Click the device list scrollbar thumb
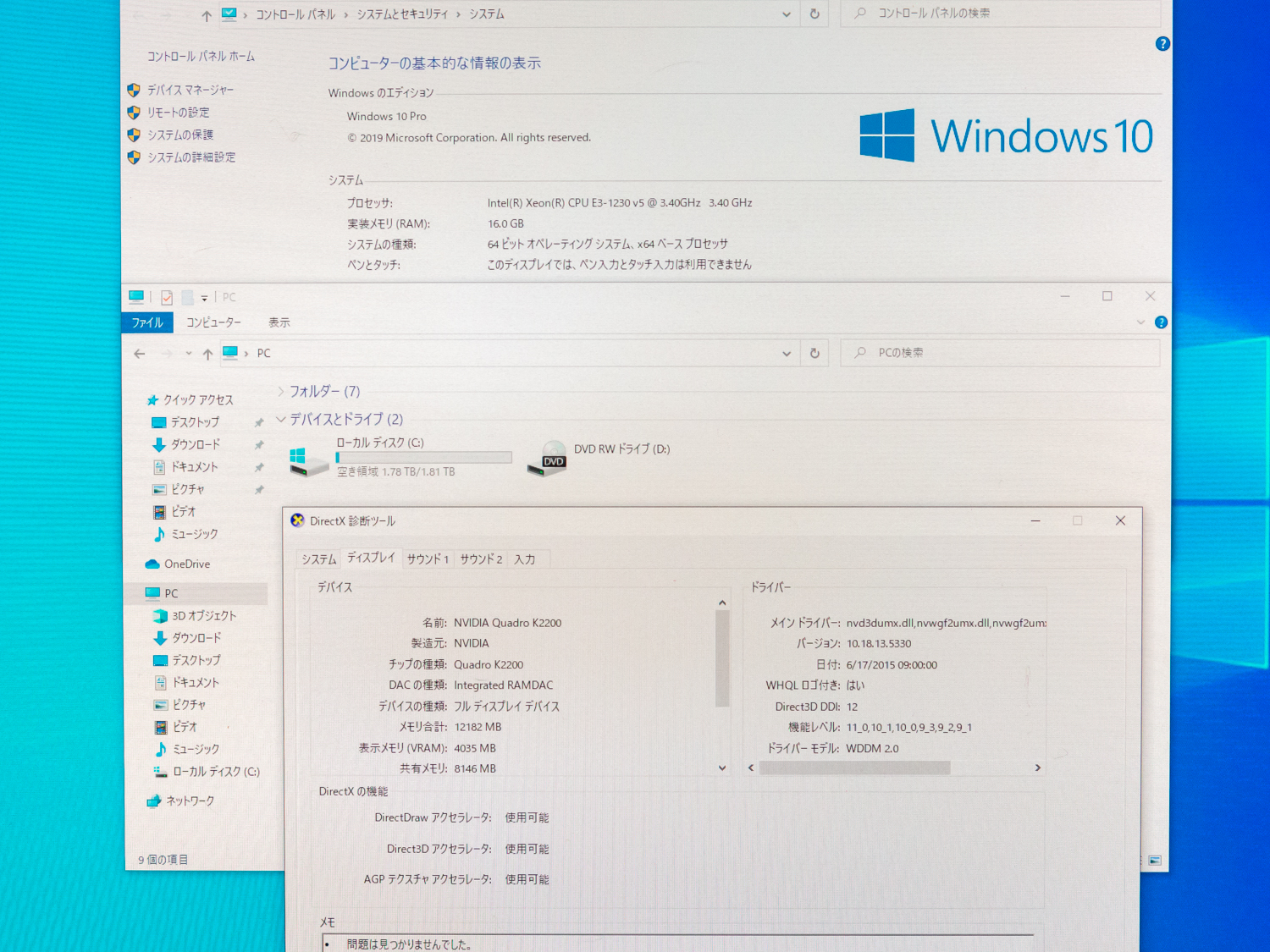 [722, 658]
